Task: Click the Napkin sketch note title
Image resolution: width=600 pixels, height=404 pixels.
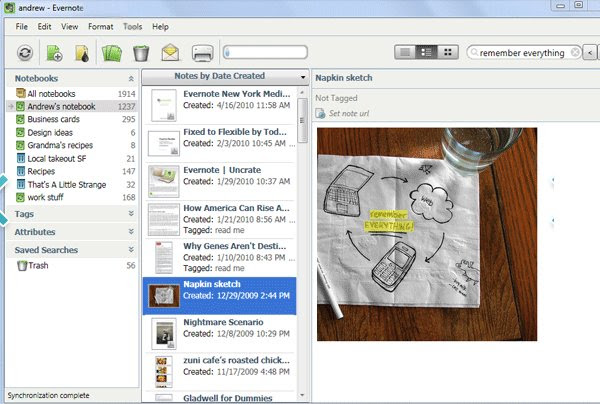Action: tap(344, 78)
